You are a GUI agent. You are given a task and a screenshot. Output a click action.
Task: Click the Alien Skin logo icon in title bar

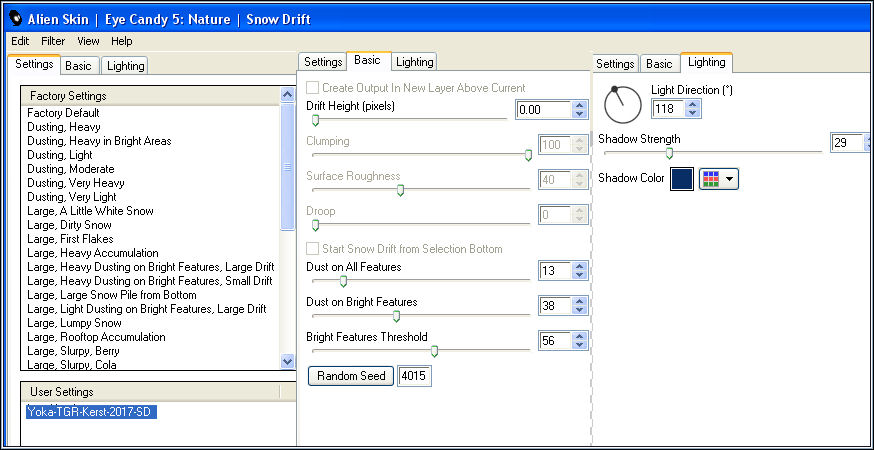(x=15, y=19)
